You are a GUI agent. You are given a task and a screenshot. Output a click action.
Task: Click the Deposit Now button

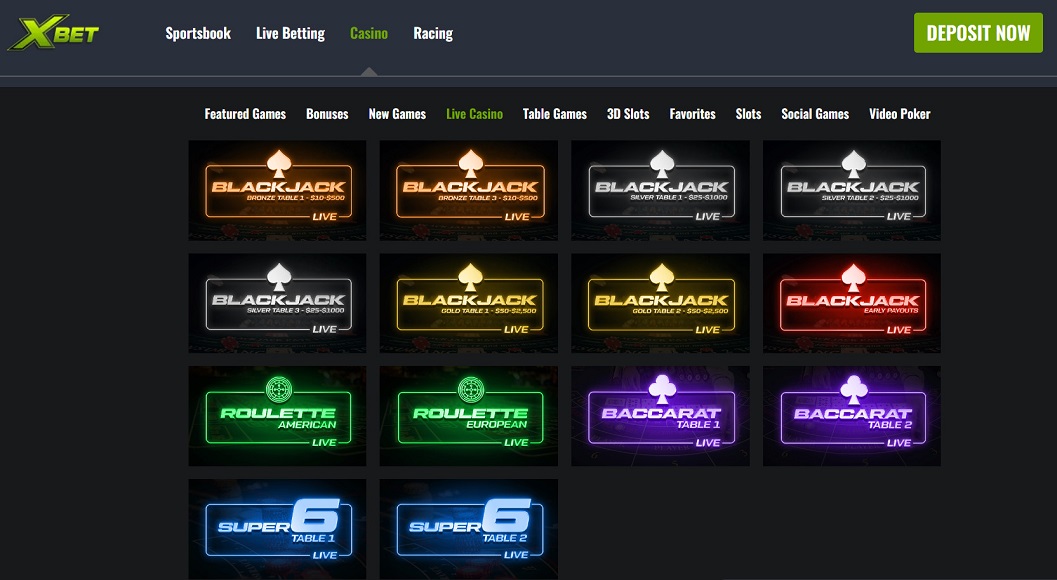tap(978, 33)
